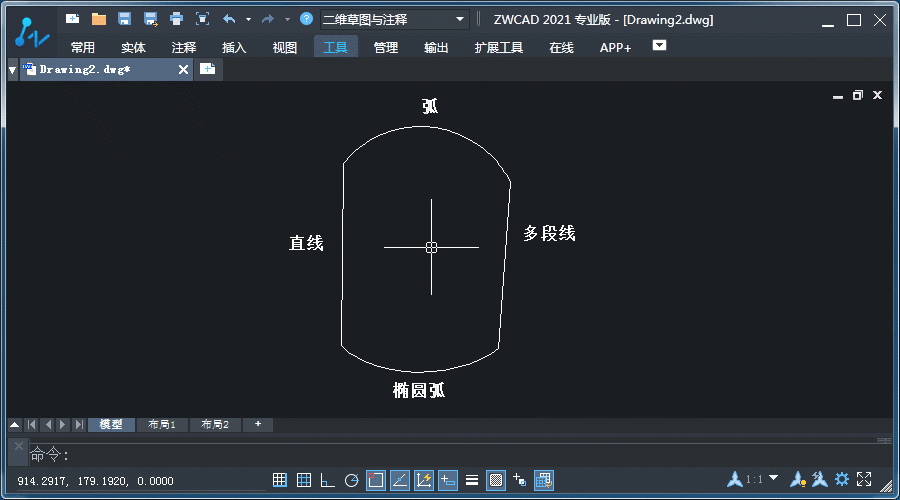Screen dimensions: 900x500
Task: Click the Save icon in quick access toolbar
Action: tap(124, 19)
